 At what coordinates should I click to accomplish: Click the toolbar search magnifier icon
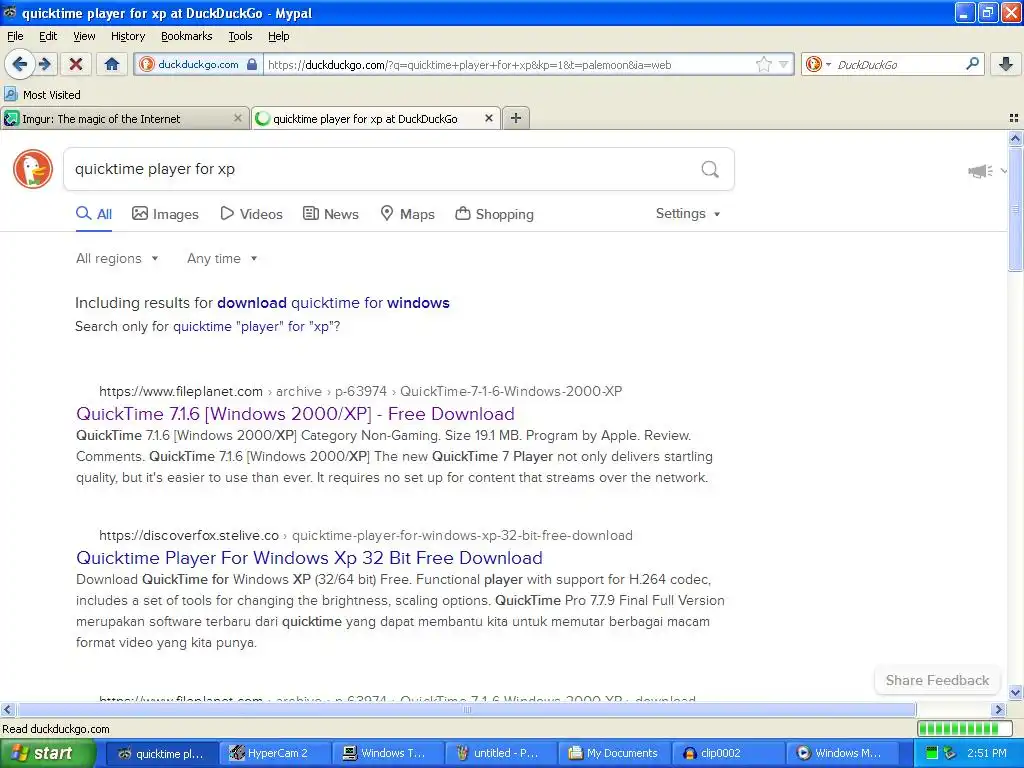point(972,64)
